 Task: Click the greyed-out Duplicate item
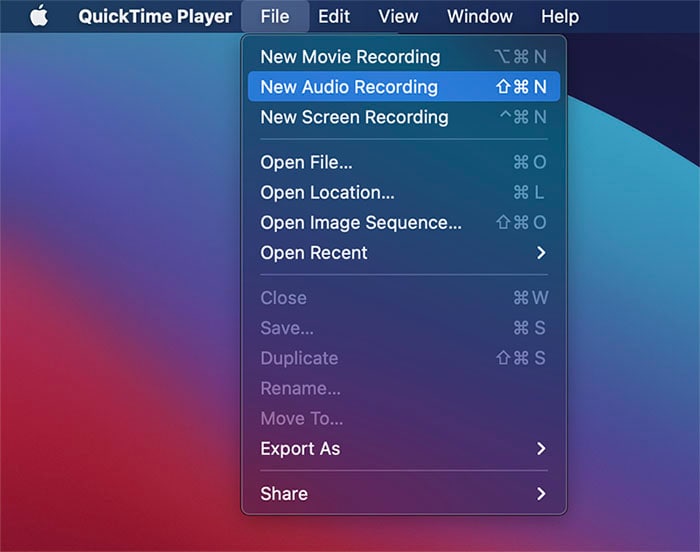point(404,358)
